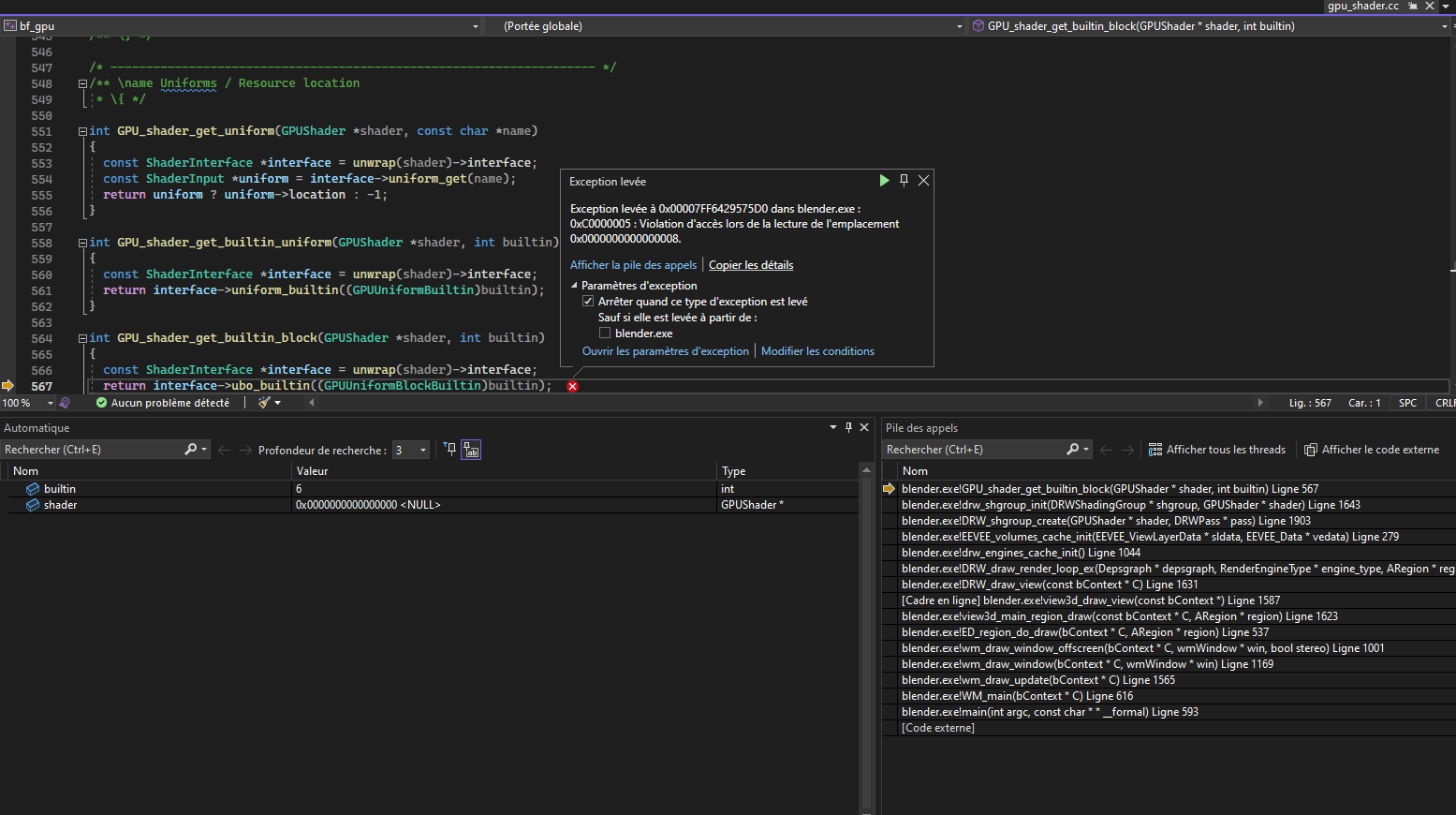The height and width of the screenshot is (815, 1456).
Task: Click search magnifier in Pile des appels
Action: point(1073,450)
